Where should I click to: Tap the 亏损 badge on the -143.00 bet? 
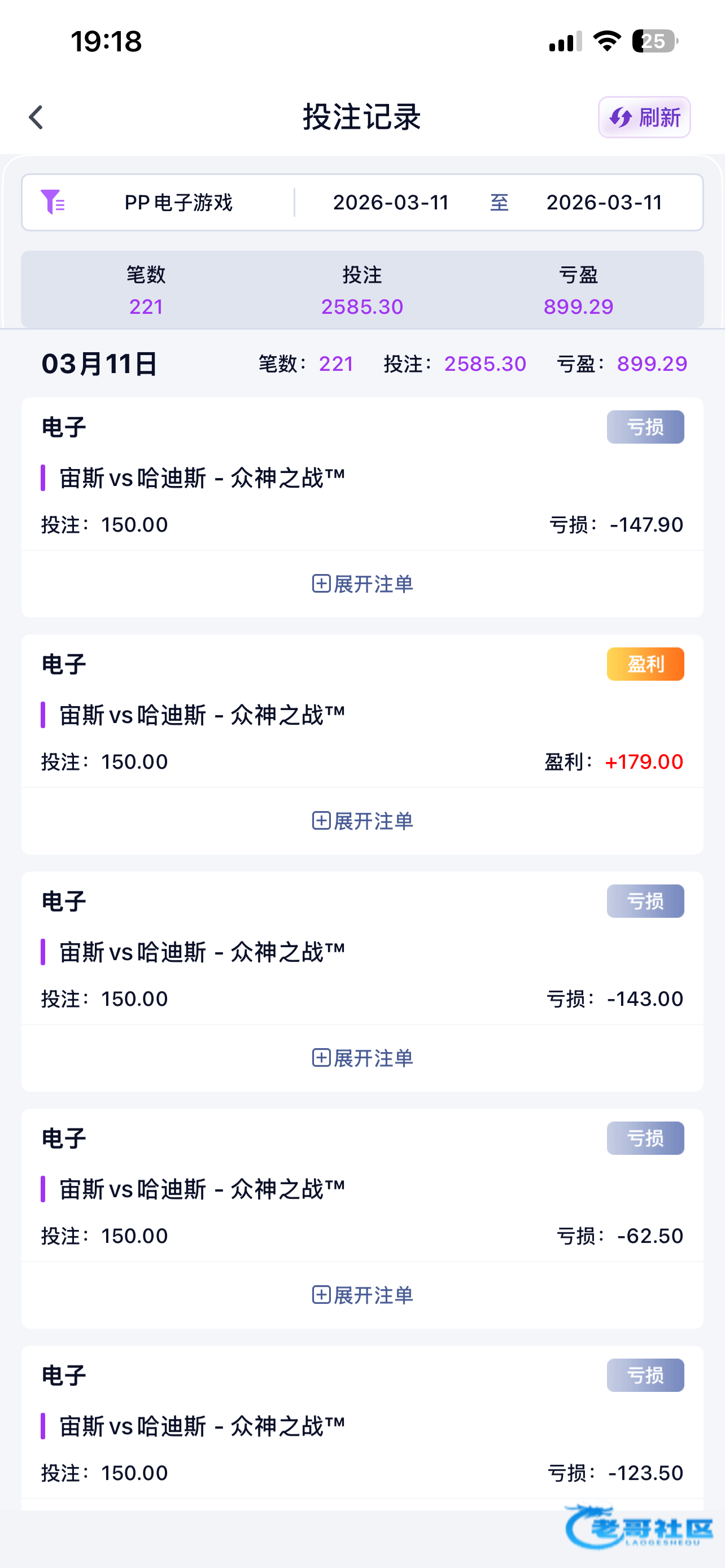tap(645, 901)
